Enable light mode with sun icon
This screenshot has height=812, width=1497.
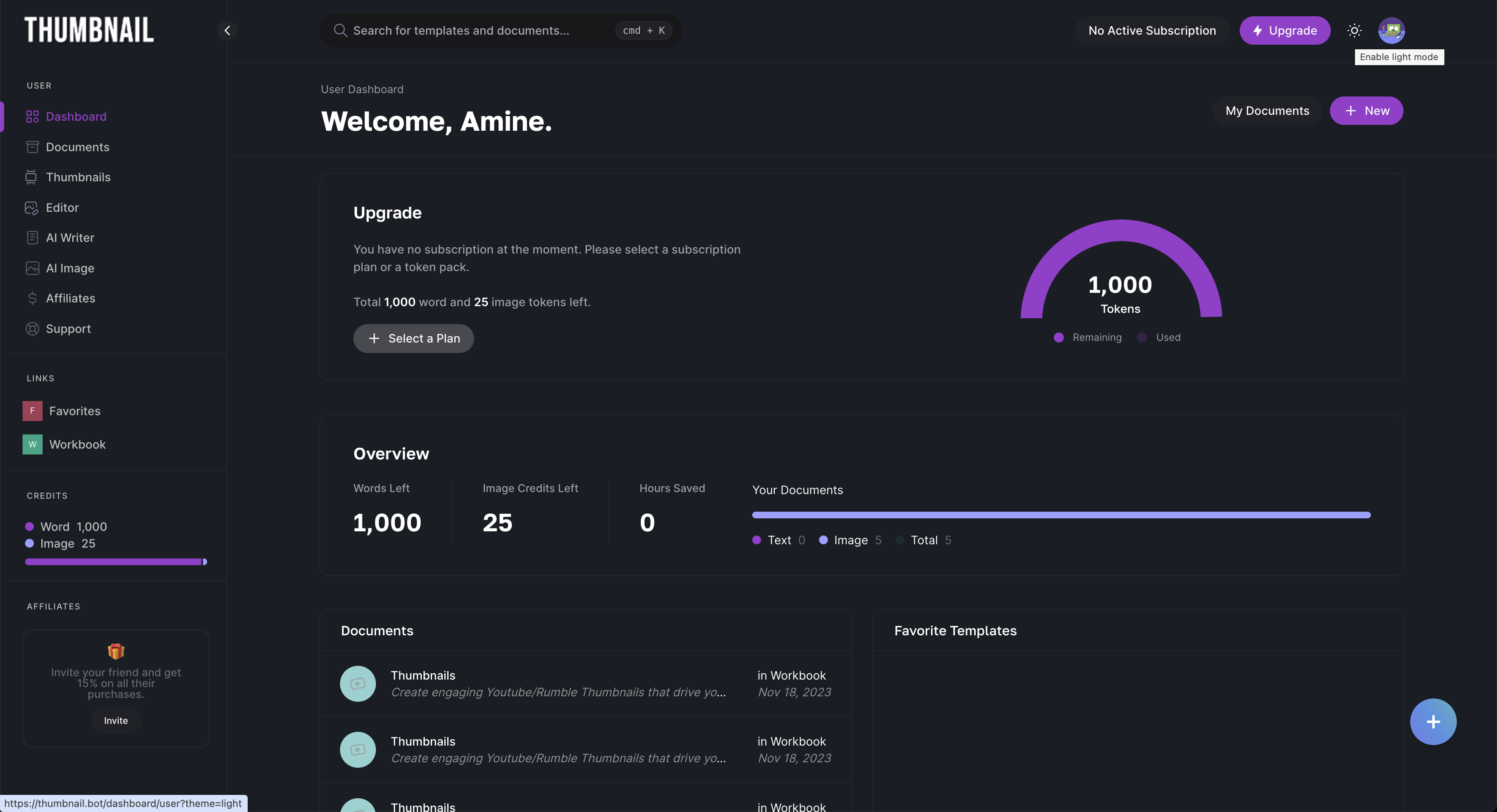point(1354,30)
